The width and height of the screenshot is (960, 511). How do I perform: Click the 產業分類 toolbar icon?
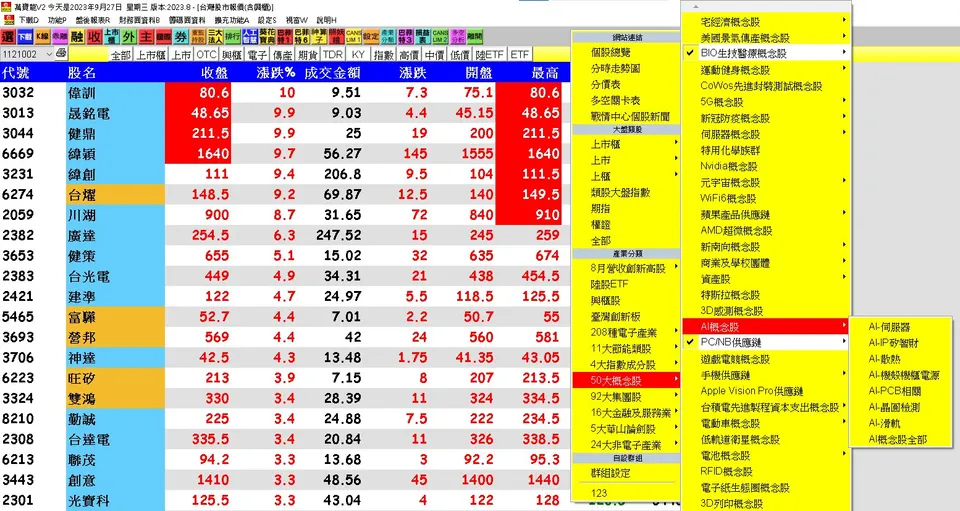[388, 37]
